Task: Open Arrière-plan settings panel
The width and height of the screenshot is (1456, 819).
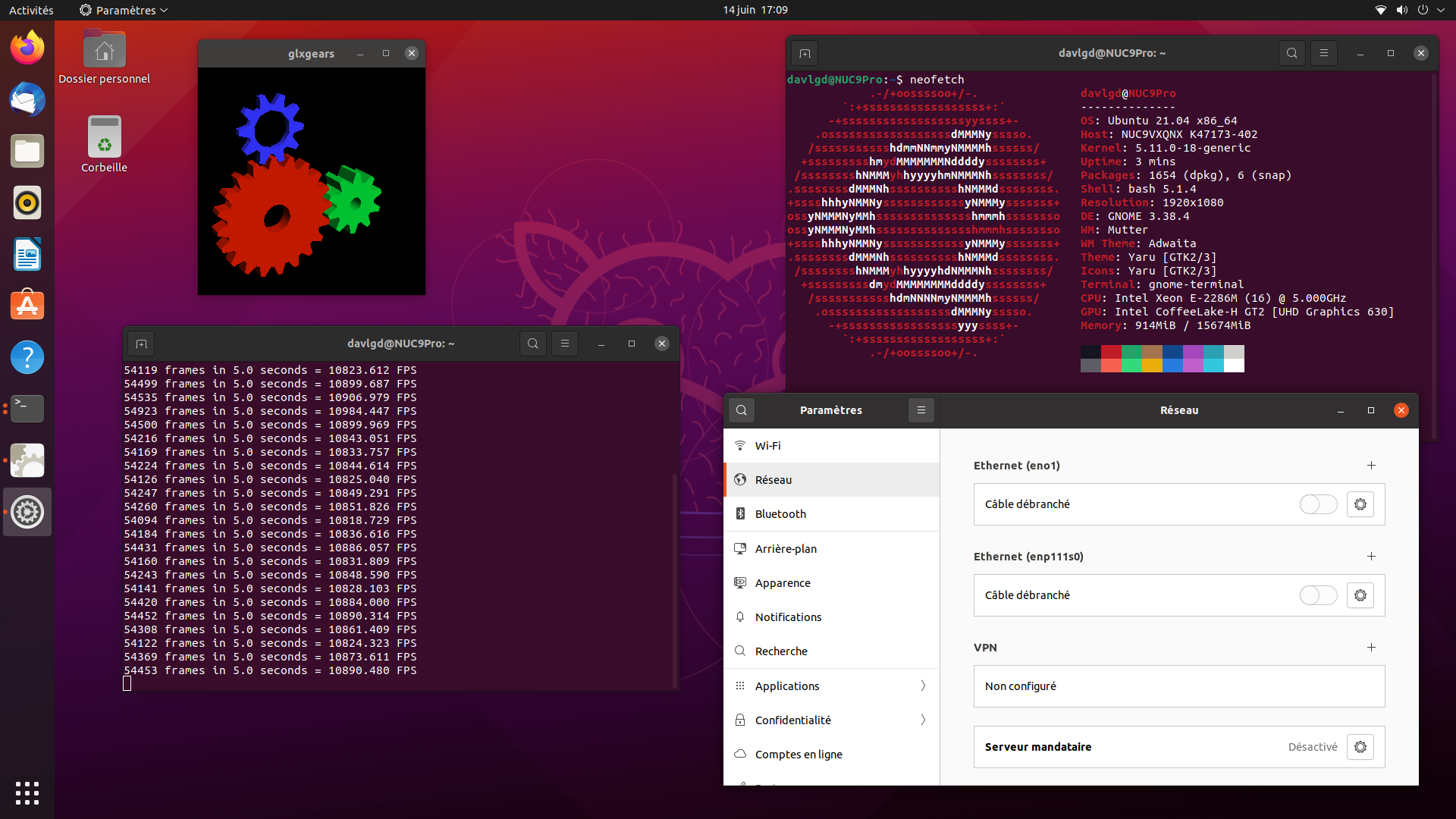Action: tap(832, 548)
